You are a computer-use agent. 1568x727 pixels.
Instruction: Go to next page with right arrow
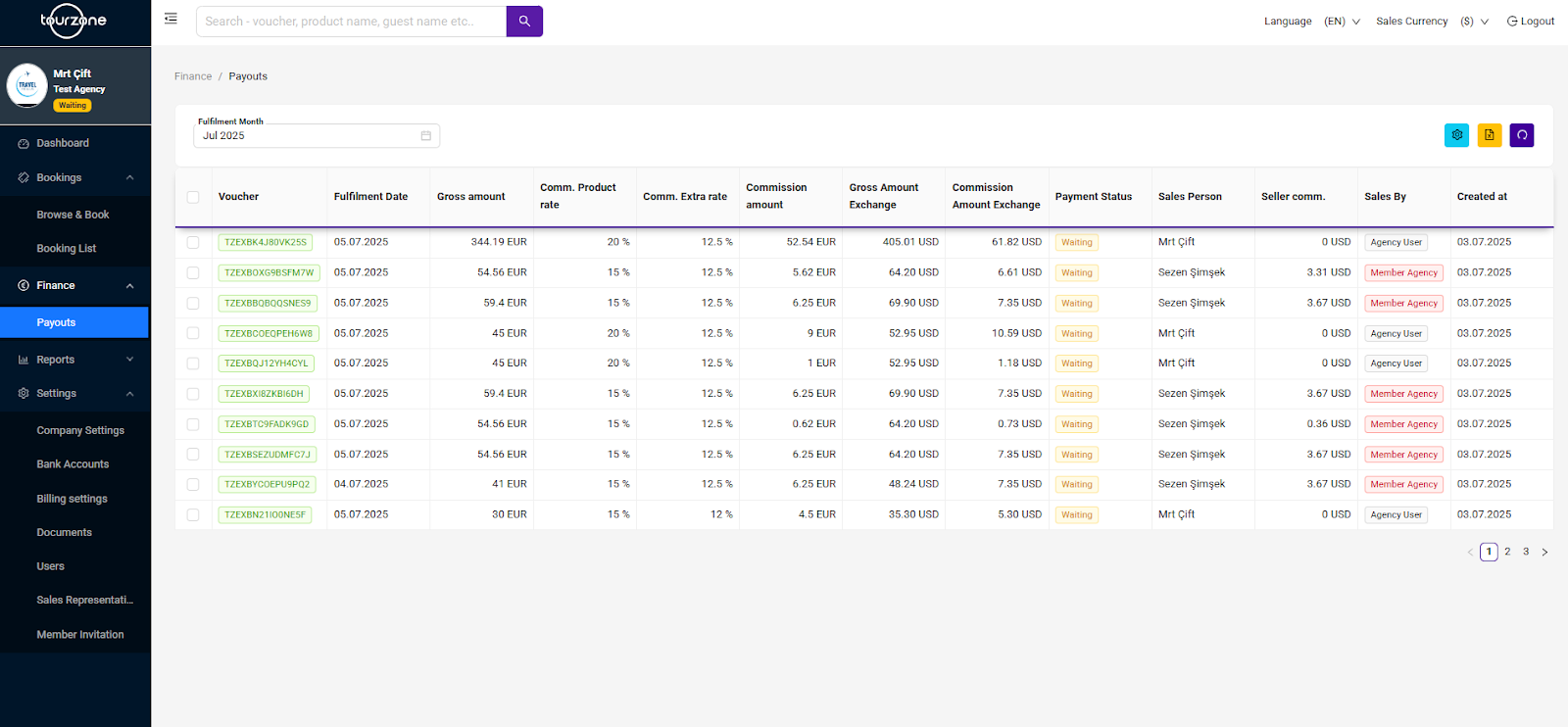1544,553
